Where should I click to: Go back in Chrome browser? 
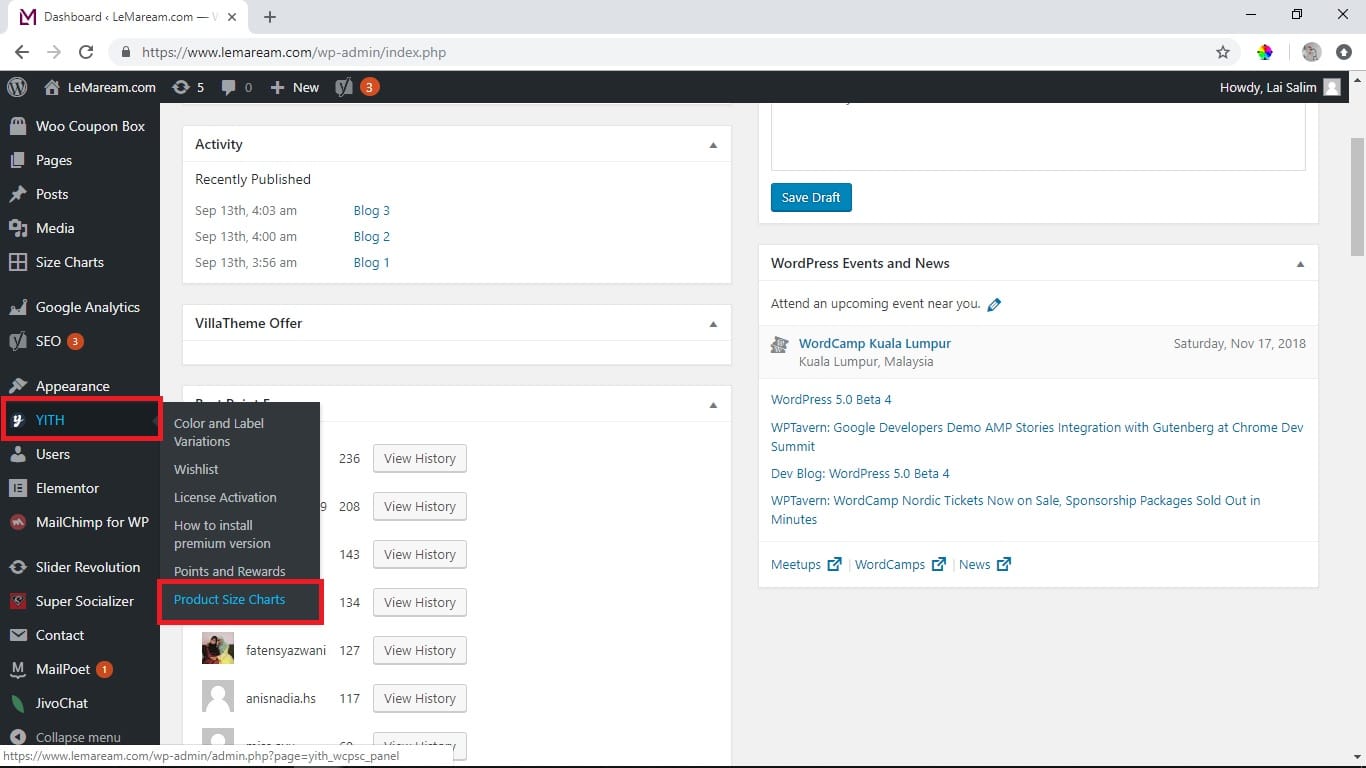click(x=22, y=52)
